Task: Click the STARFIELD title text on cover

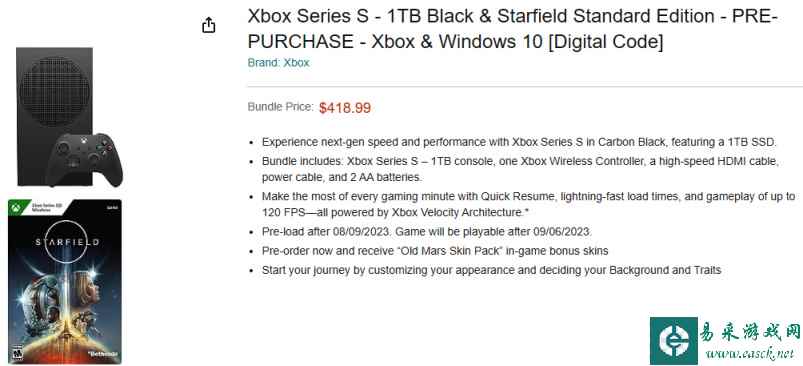Action: click(x=67, y=242)
